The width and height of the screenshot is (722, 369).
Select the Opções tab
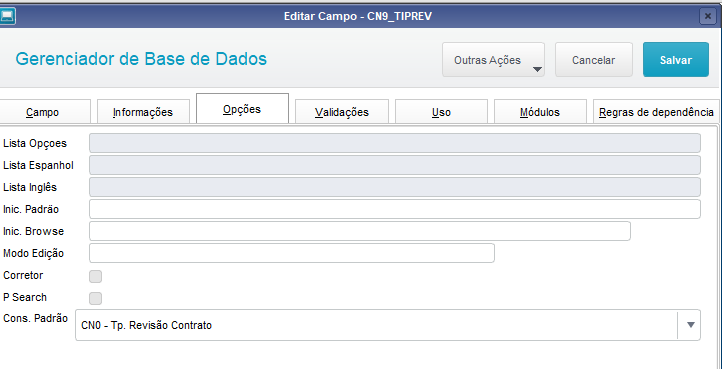click(x=242, y=109)
